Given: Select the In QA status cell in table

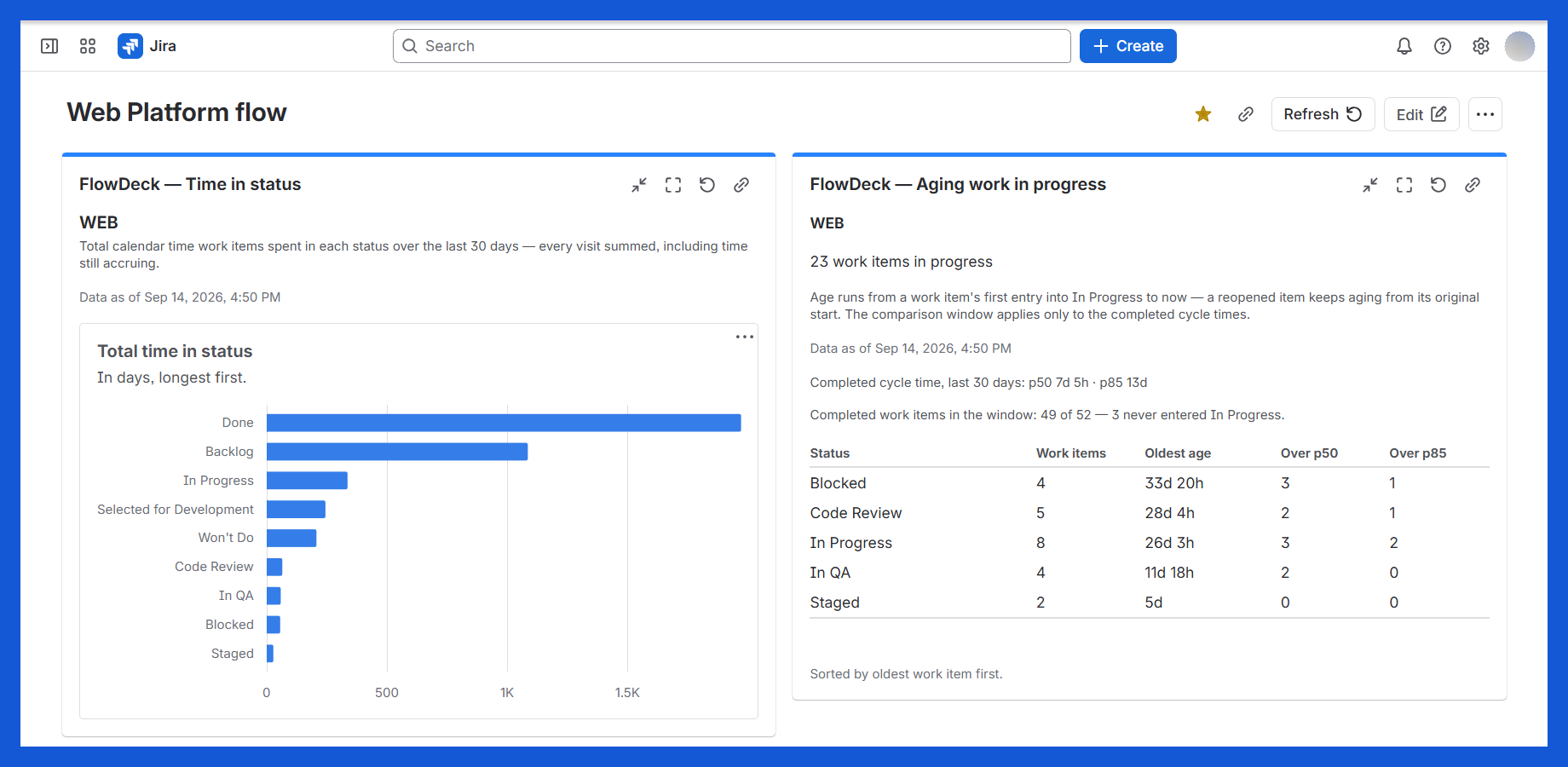Looking at the screenshot, I should (830, 573).
